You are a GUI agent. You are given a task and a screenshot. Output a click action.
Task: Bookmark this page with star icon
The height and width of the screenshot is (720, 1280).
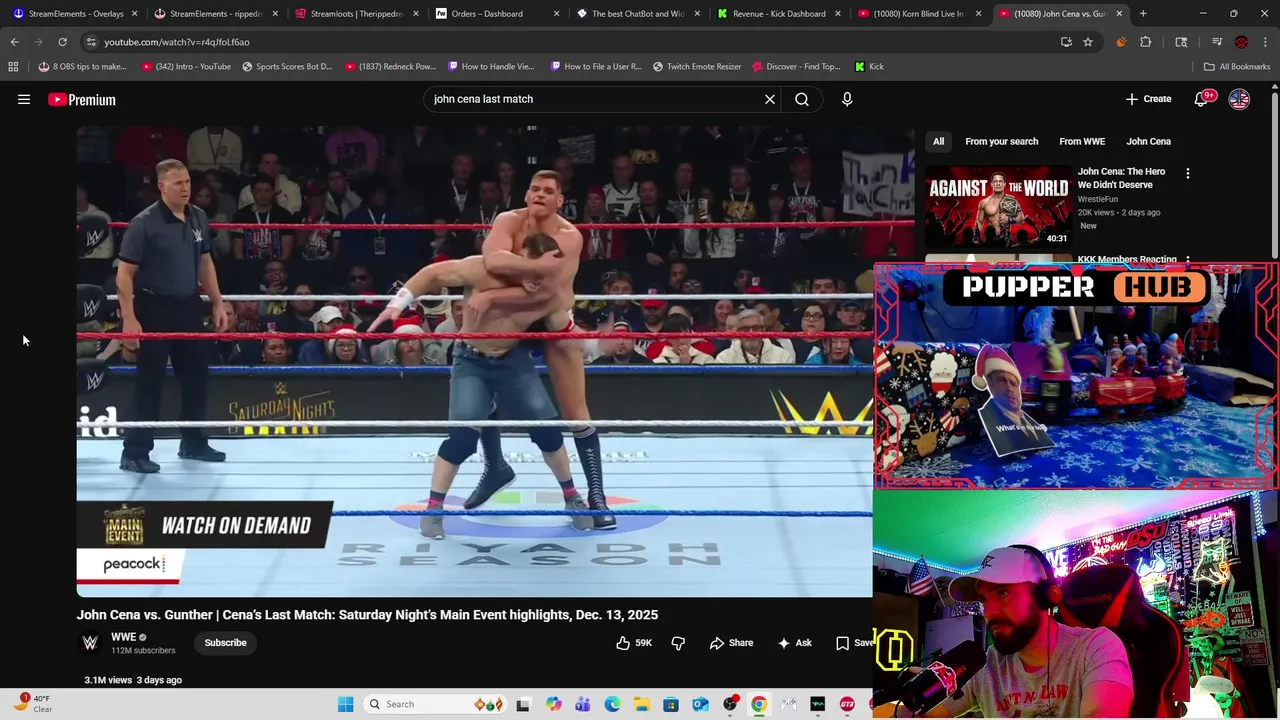point(1088,42)
